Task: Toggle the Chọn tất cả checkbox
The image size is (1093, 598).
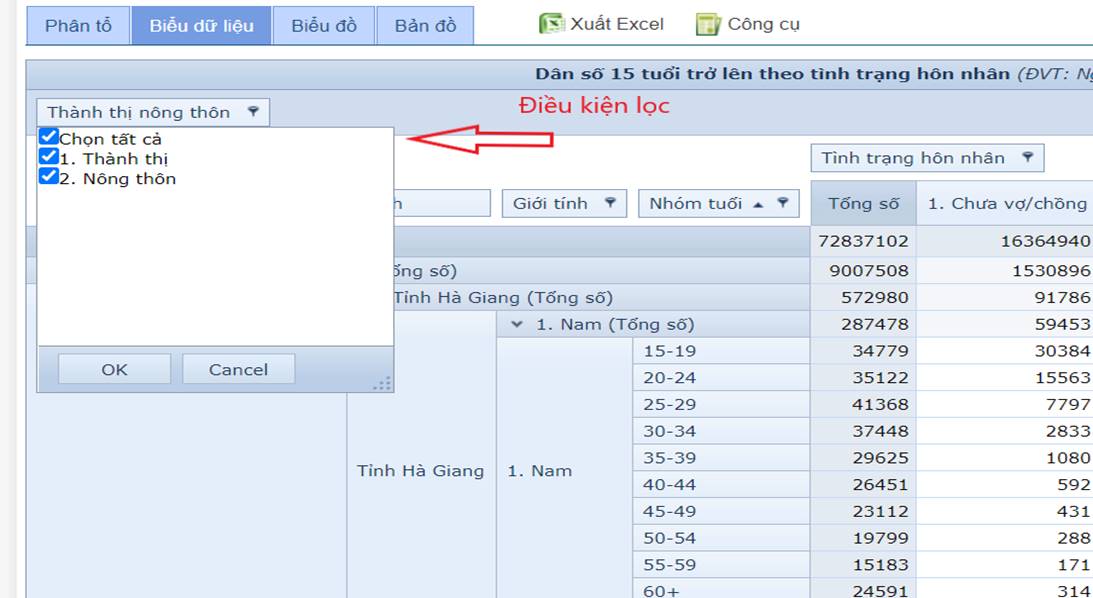Action: 48,137
